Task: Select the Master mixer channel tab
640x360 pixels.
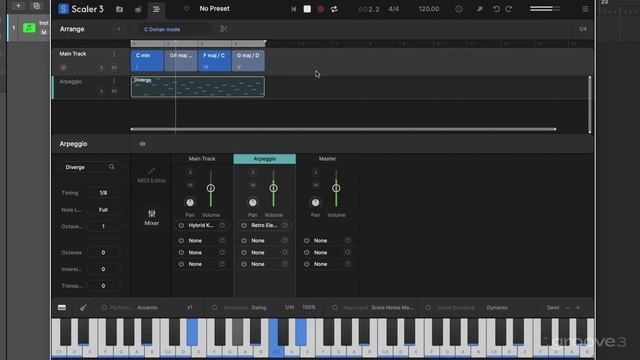Action: click(327, 159)
